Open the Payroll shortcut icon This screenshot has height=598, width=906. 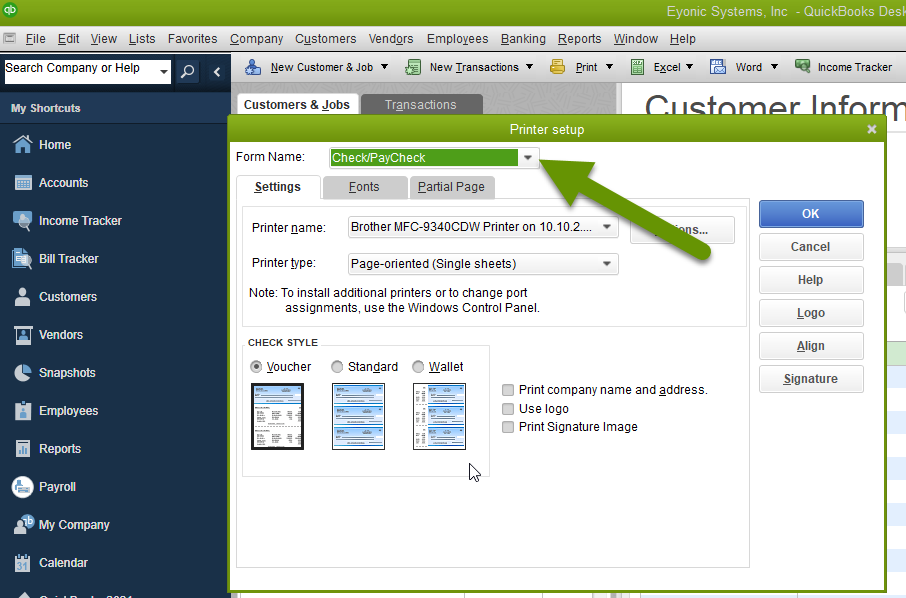coord(23,487)
